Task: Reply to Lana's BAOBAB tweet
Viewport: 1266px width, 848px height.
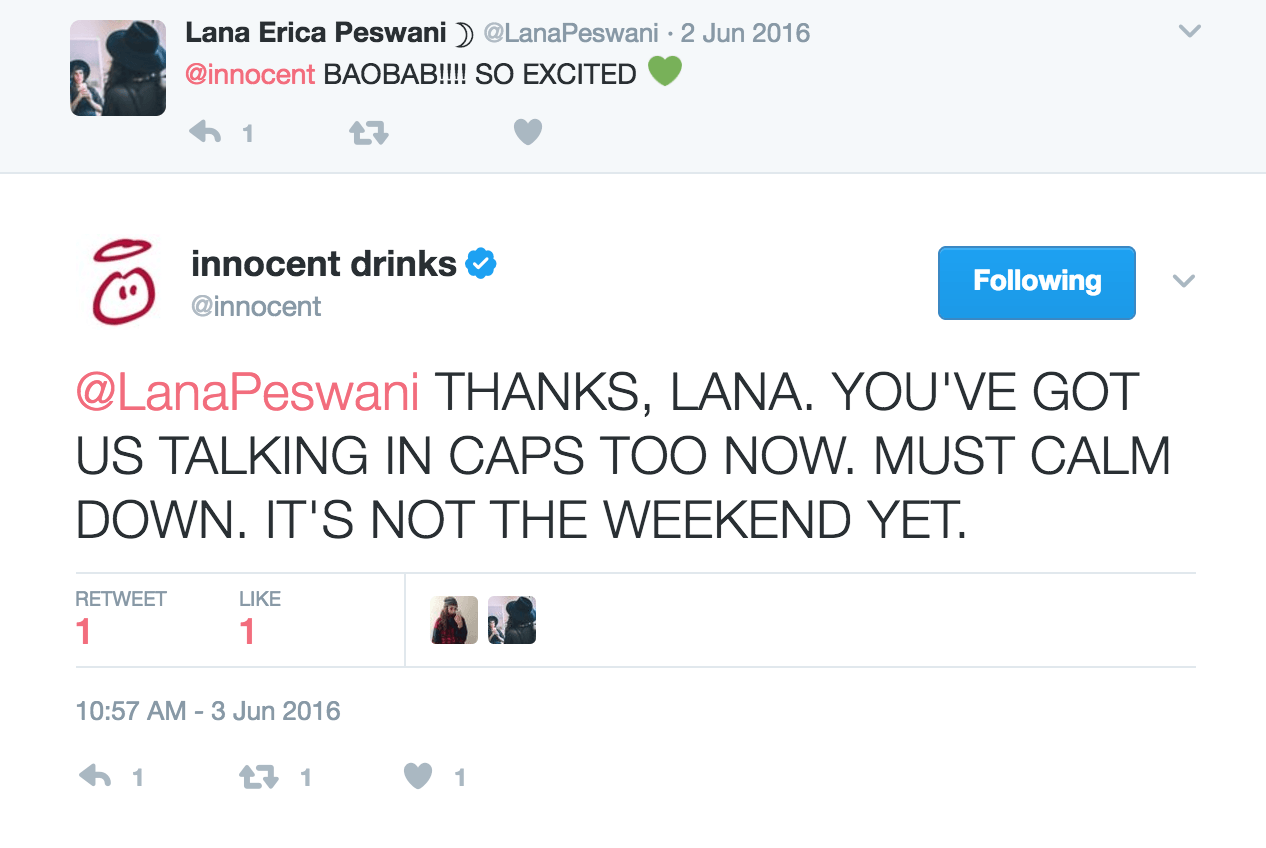Action: (206, 132)
